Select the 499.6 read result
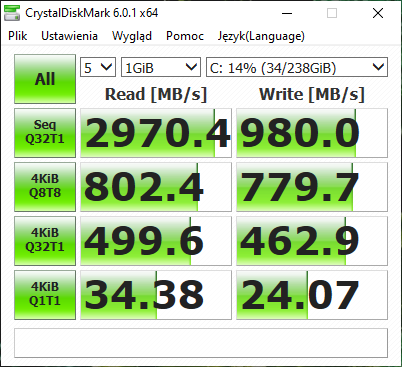 [156, 241]
